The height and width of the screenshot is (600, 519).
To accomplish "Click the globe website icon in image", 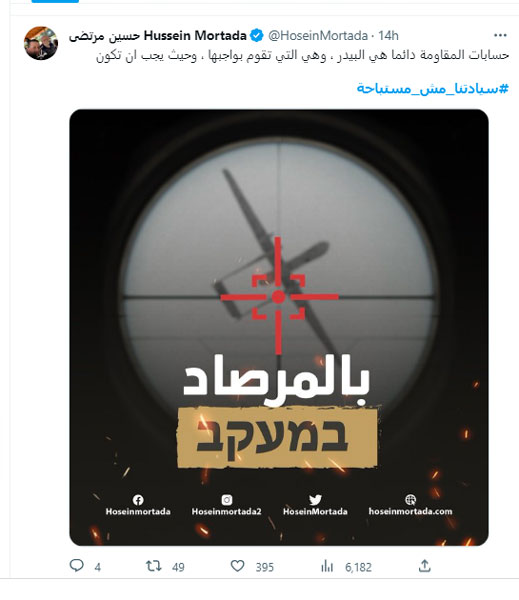I will (x=410, y=500).
